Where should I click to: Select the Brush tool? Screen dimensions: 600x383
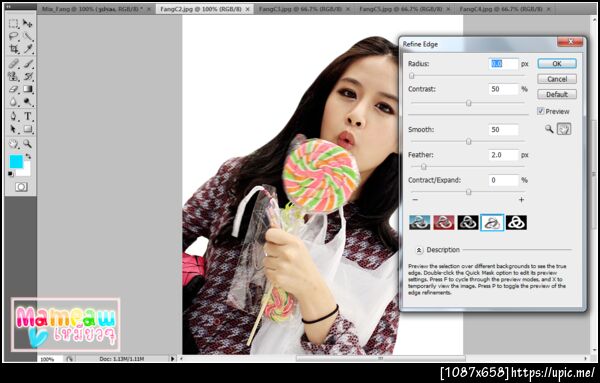pyautogui.click(x=28, y=64)
